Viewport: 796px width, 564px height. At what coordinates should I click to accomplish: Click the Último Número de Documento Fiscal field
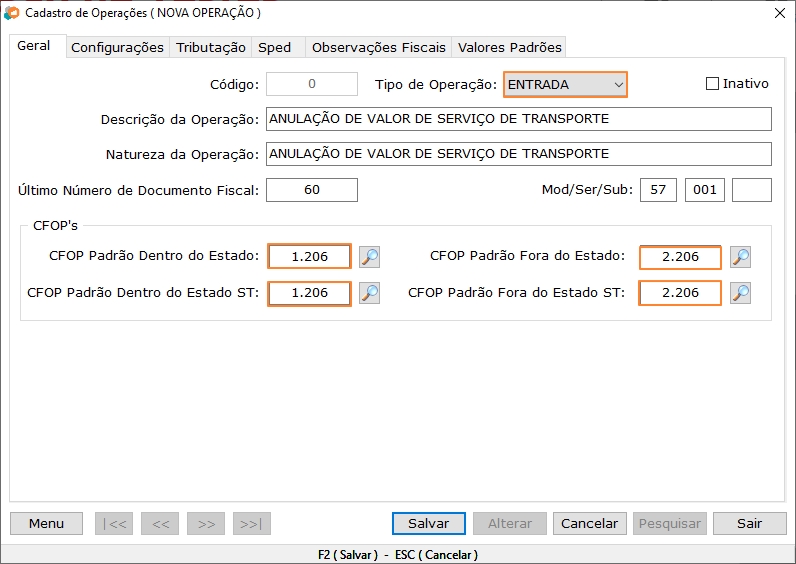pos(312,190)
